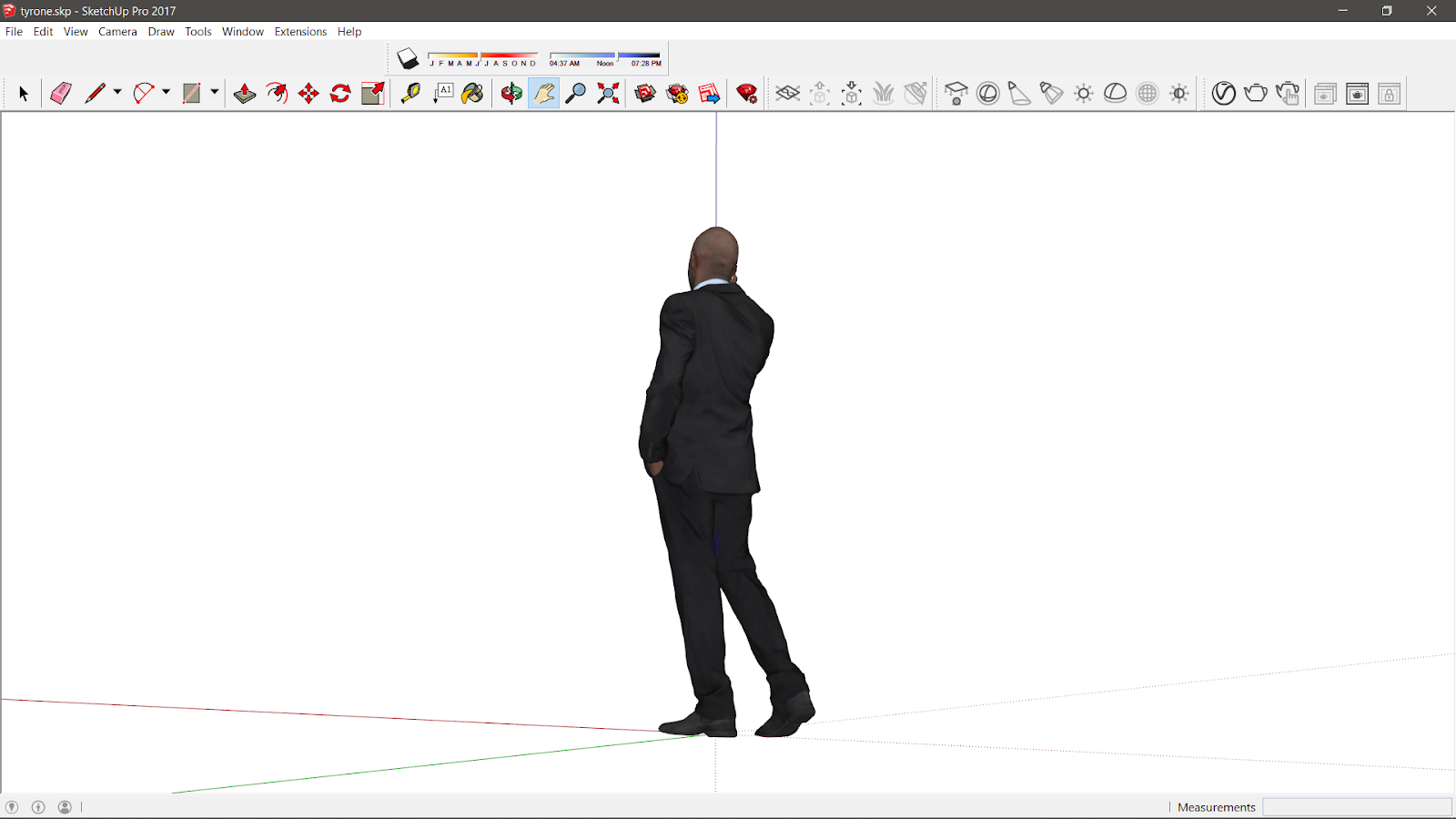Screen dimensions: 1456x819
Task: Select the Eraser tool
Action: point(60,94)
